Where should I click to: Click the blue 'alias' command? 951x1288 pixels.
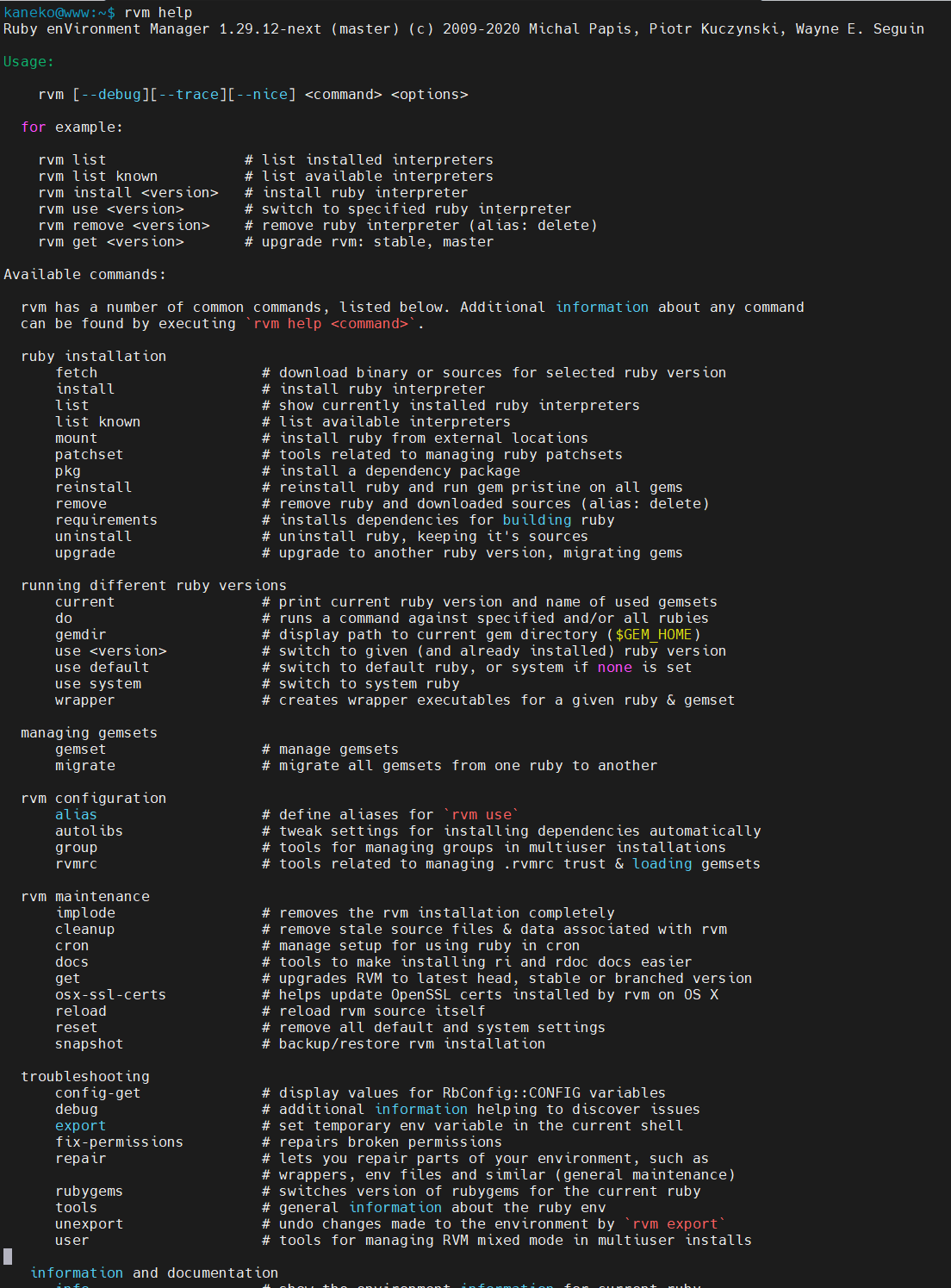click(77, 815)
